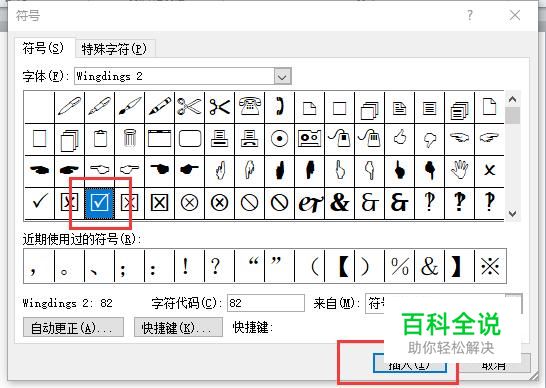This screenshot has width=546, height=388.
Task: Click the 插入(I) insert button
Action: tap(410, 364)
